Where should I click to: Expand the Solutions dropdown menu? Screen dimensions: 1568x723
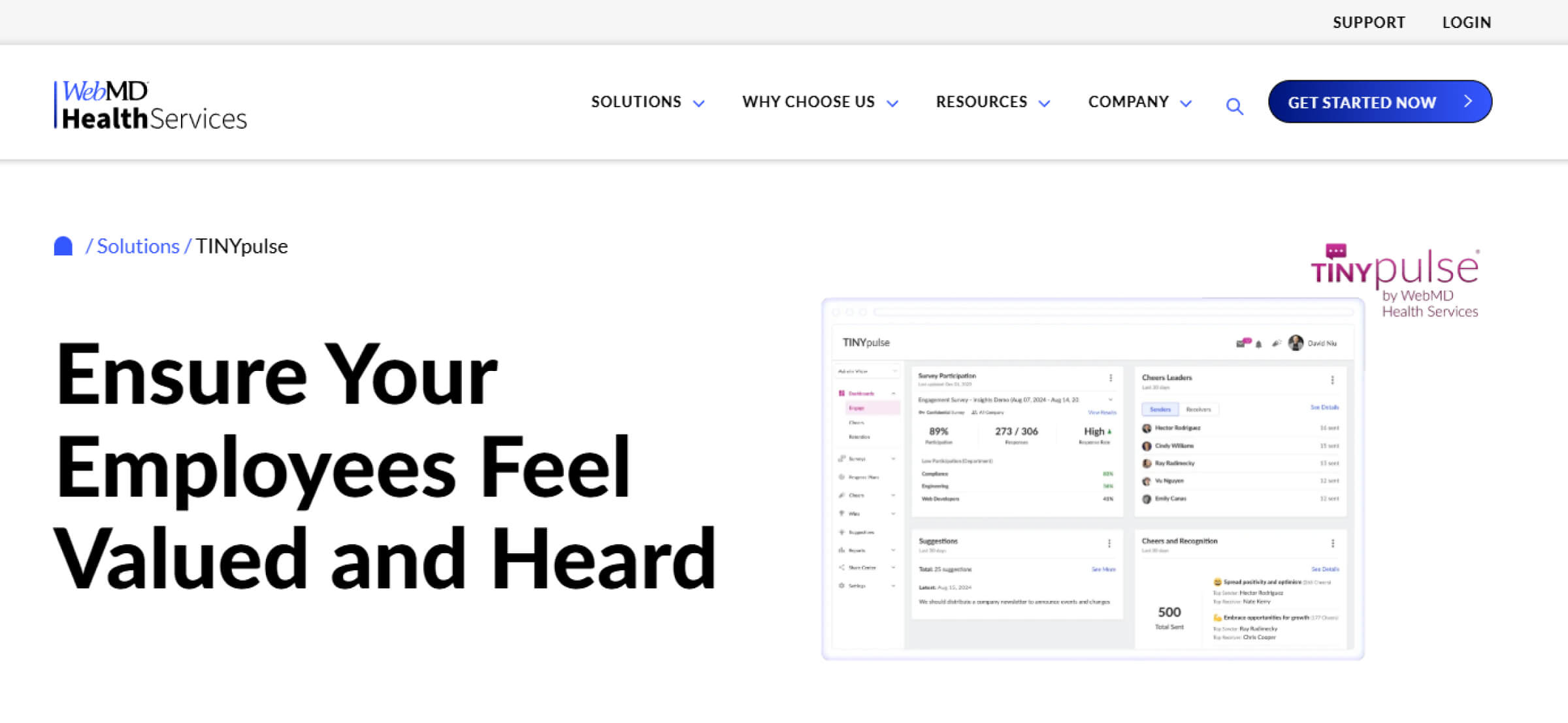click(x=647, y=103)
